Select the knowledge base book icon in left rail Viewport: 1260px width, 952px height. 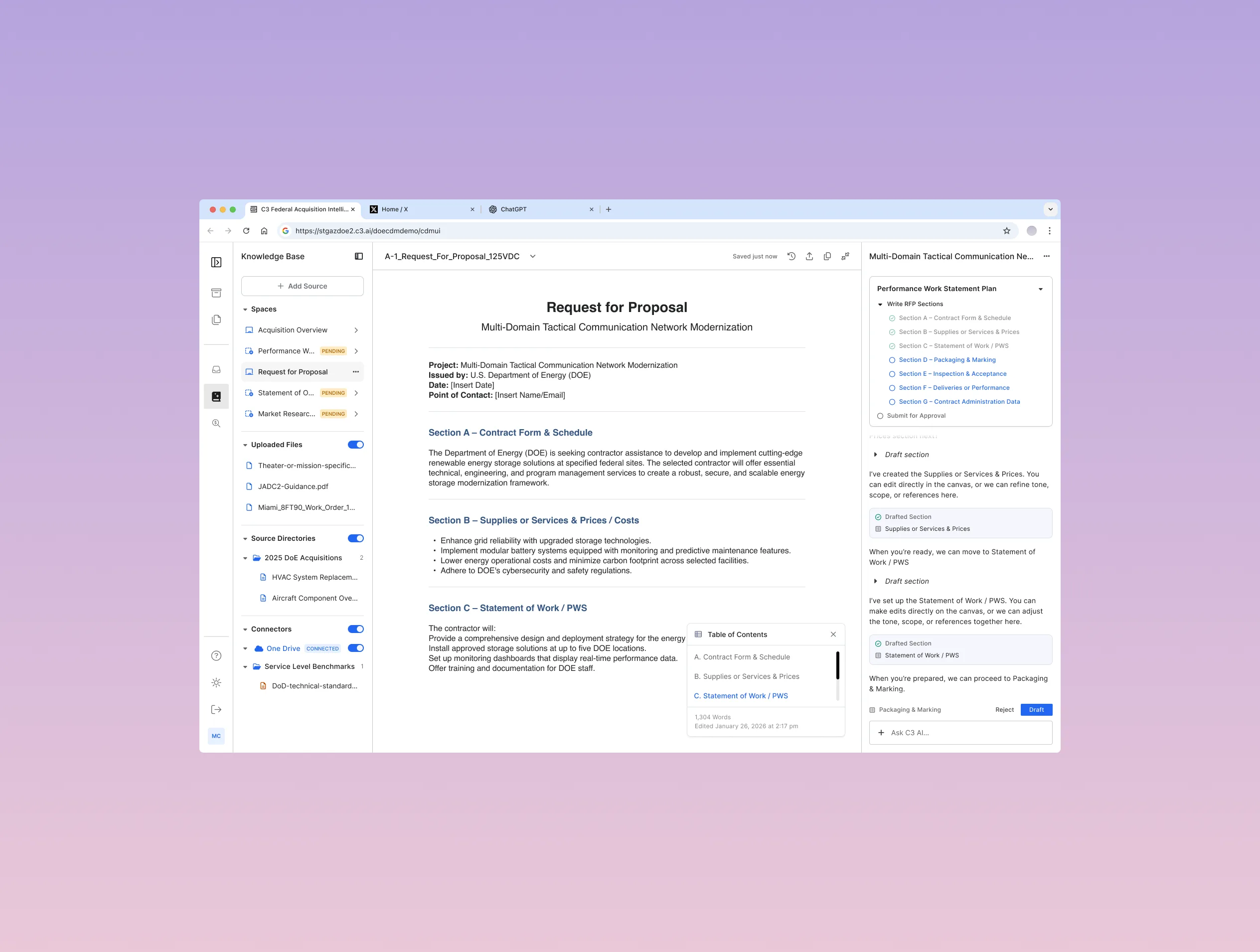216,397
